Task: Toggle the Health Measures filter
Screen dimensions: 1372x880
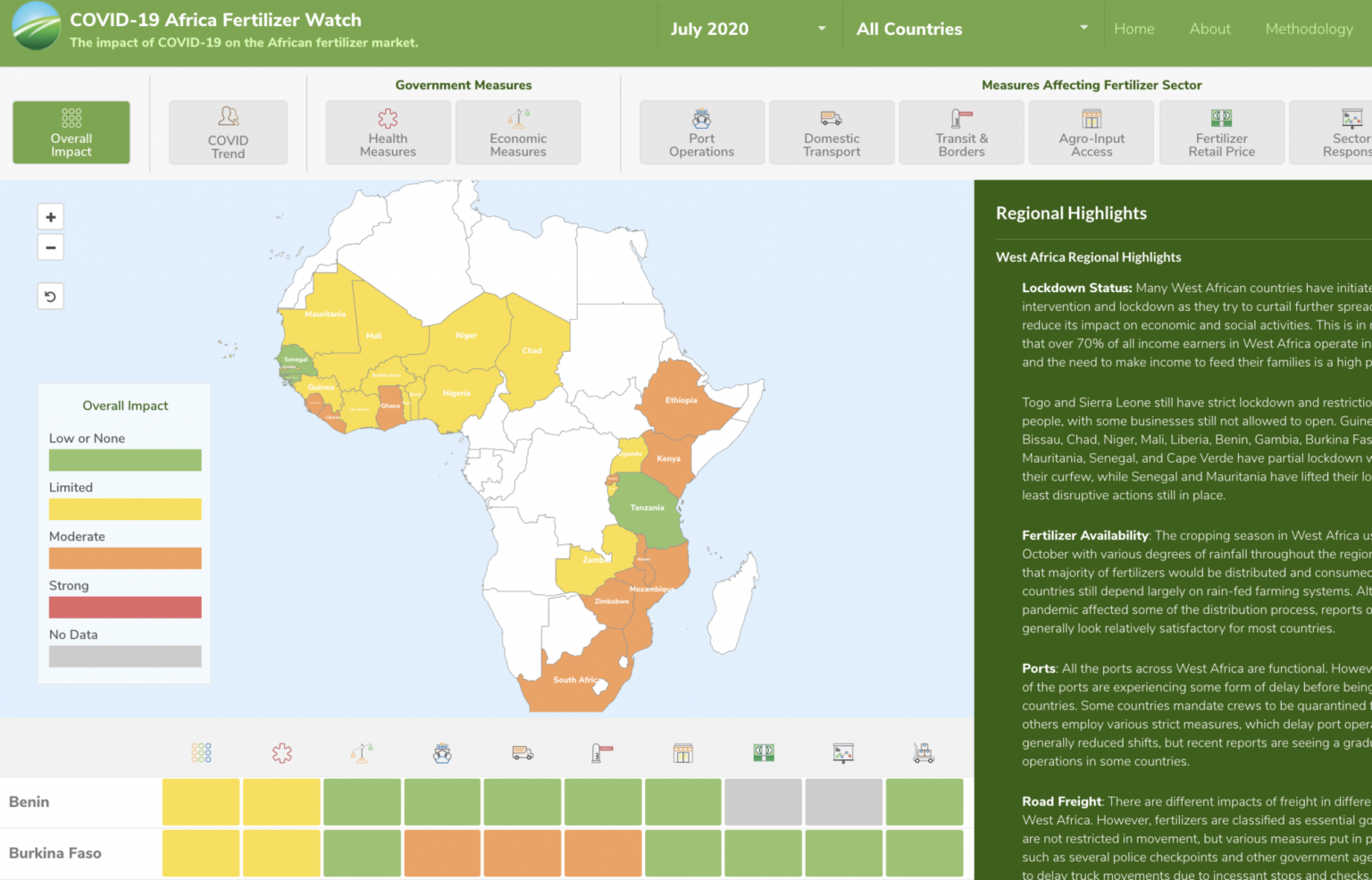Action: 388,132
